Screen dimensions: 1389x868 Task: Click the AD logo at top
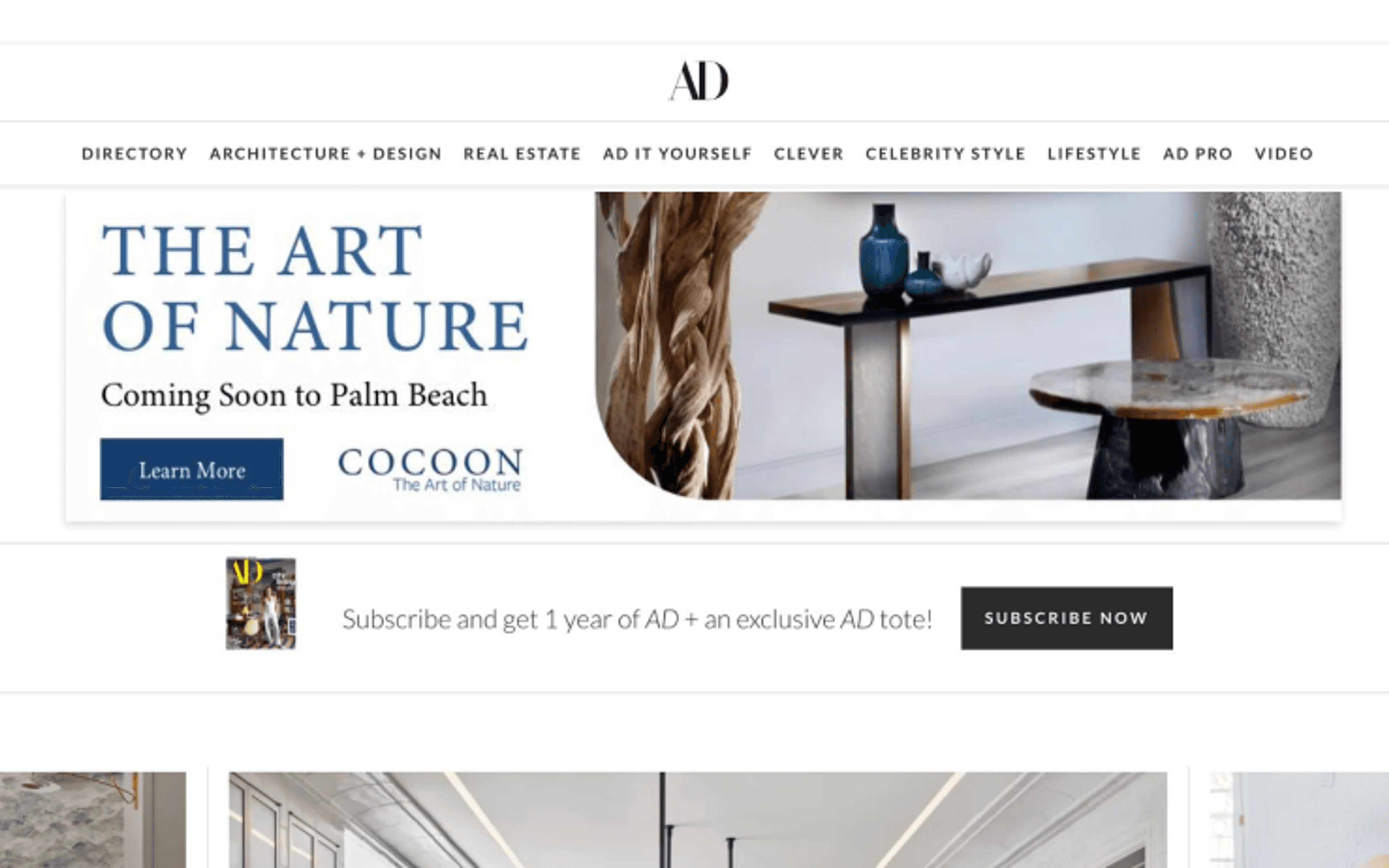[698, 80]
